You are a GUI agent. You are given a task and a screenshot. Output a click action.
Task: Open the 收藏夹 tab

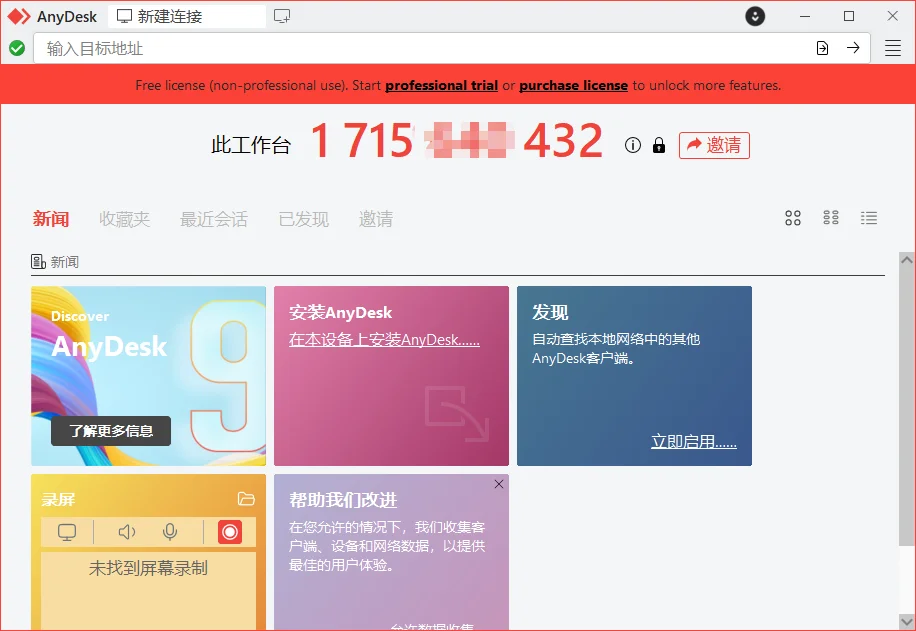tap(124, 219)
